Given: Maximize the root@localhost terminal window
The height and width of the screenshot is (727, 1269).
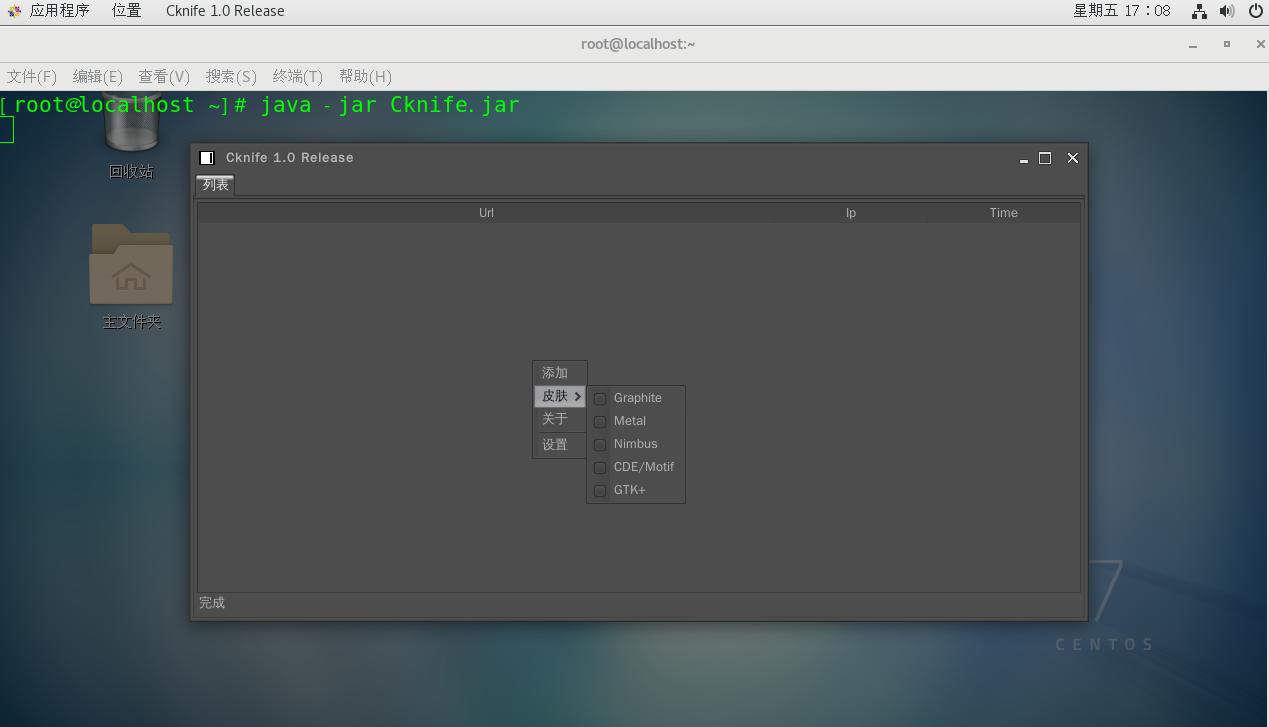Looking at the screenshot, I should click(1227, 44).
